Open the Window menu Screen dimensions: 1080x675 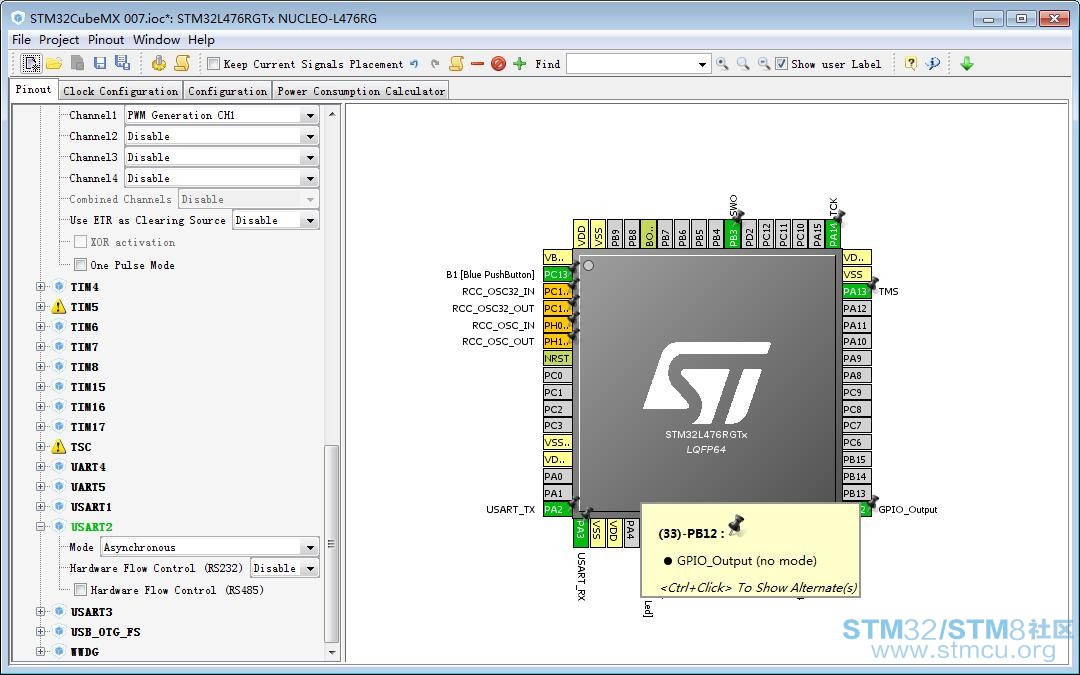click(x=156, y=39)
